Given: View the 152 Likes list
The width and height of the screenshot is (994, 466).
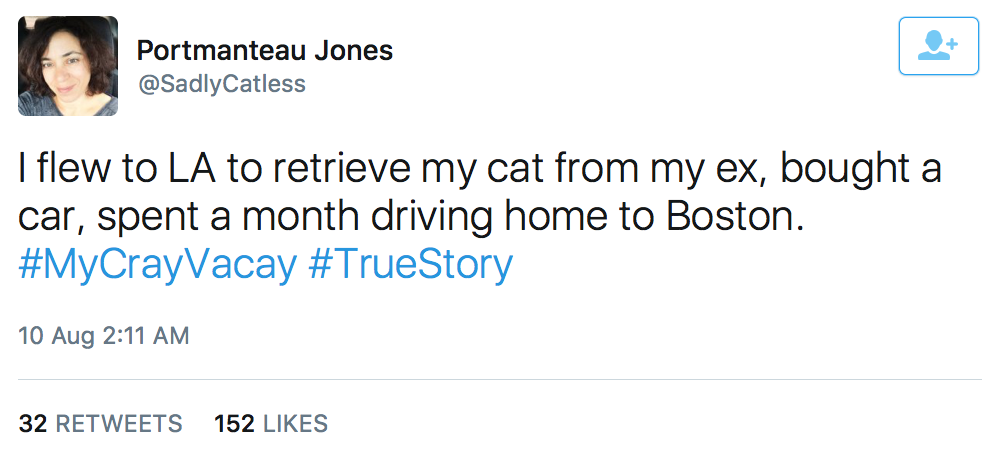Looking at the screenshot, I should [271, 424].
